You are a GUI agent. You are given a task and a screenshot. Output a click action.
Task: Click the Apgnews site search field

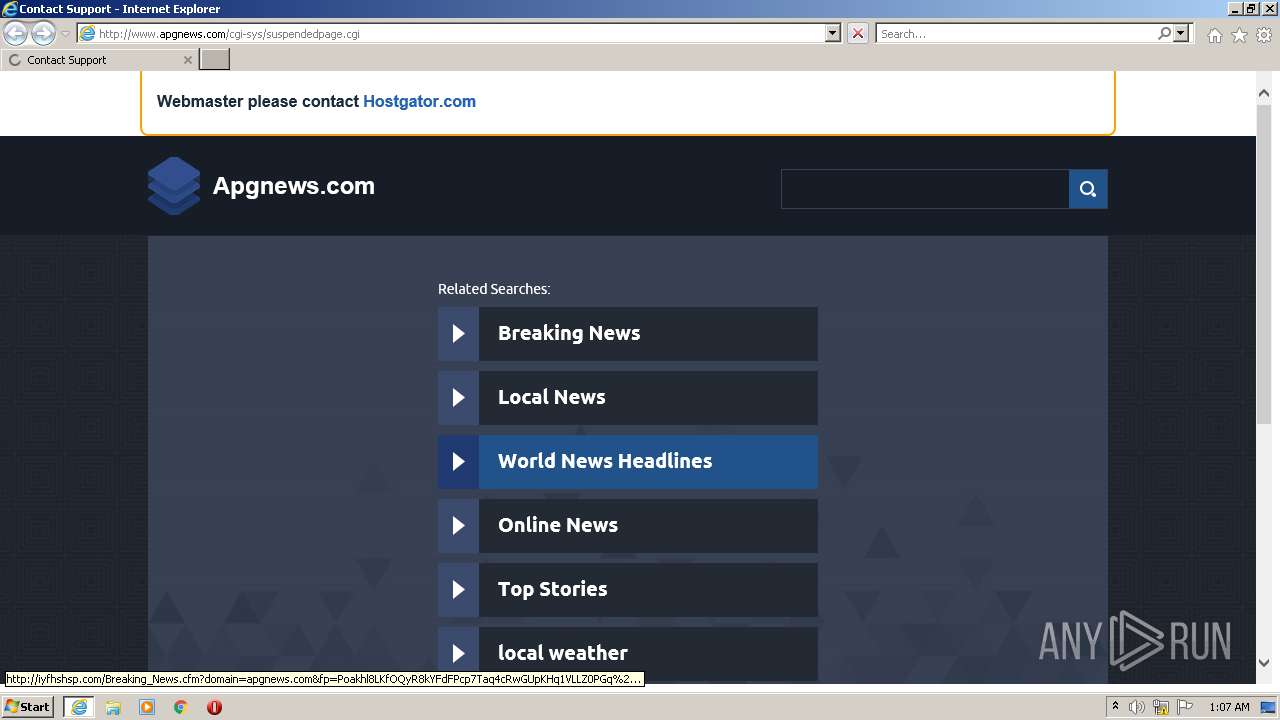click(x=925, y=189)
